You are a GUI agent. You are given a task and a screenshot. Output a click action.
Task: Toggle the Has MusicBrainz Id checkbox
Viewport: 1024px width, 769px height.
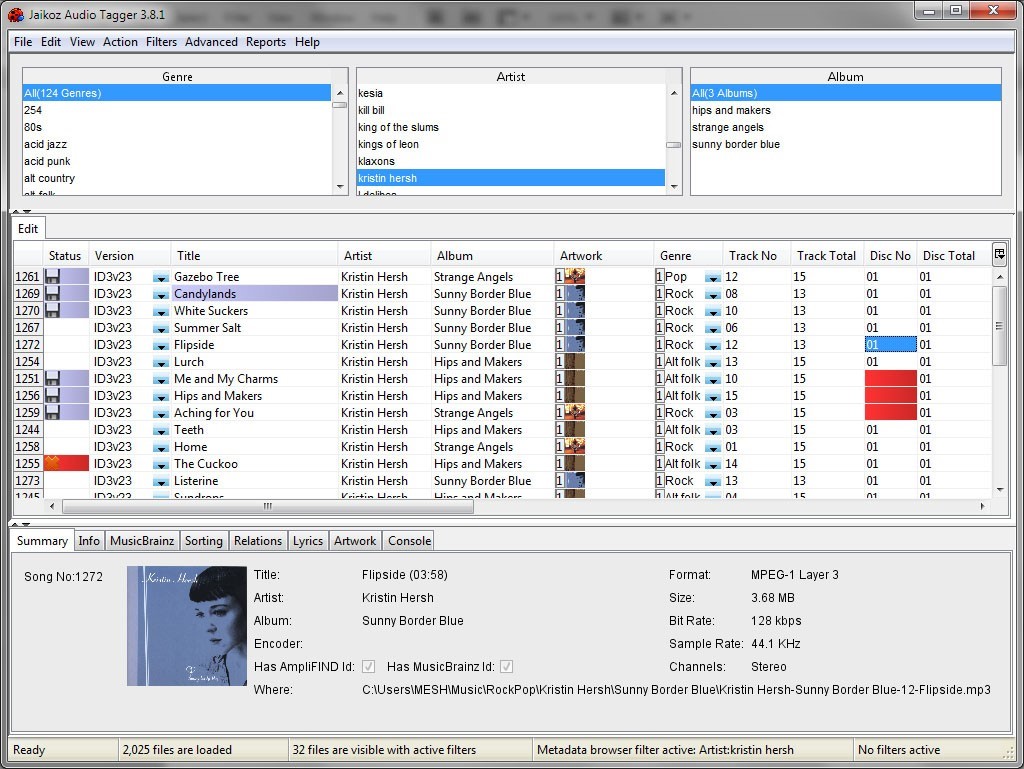506,667
